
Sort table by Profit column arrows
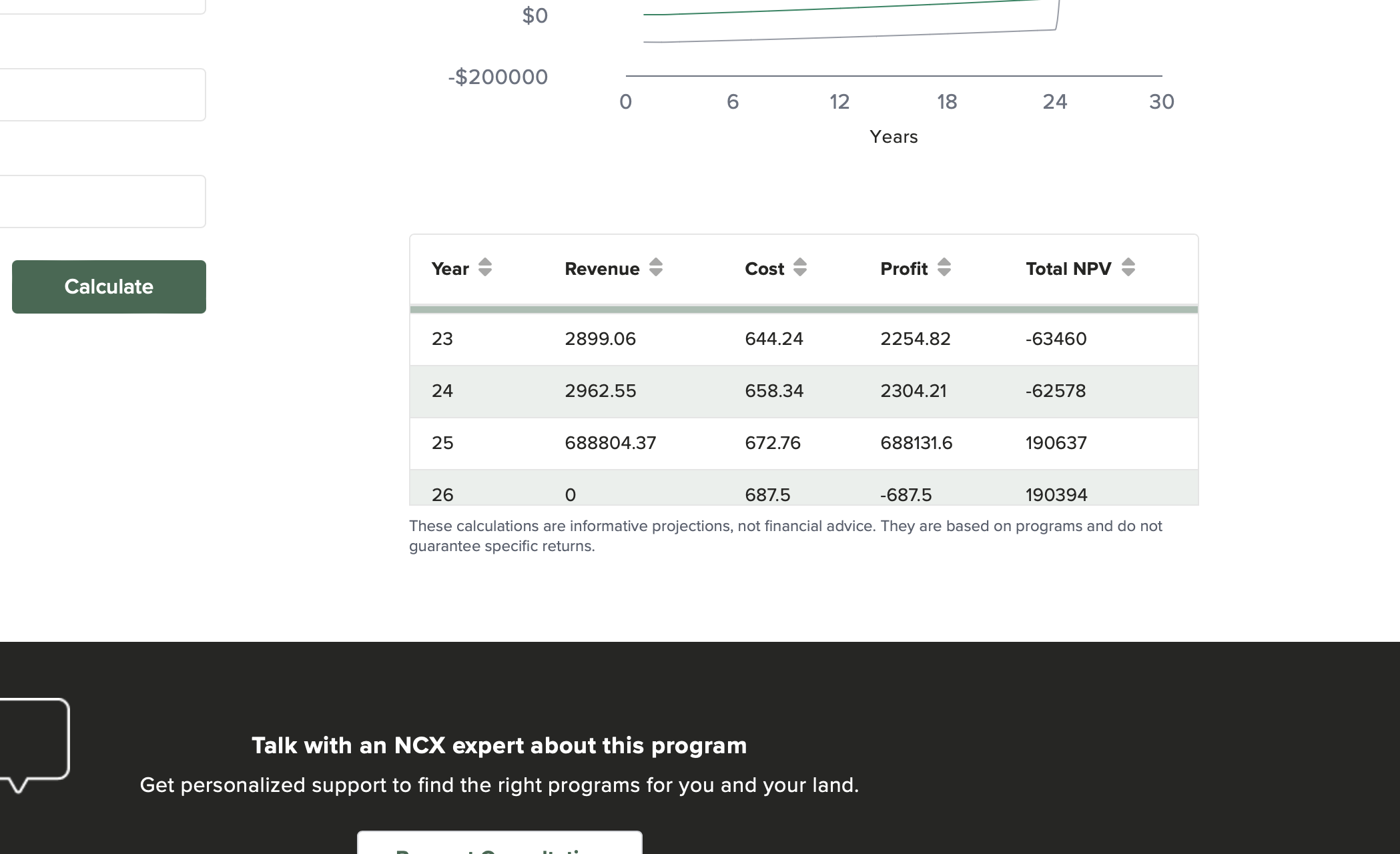coord(944,268)
